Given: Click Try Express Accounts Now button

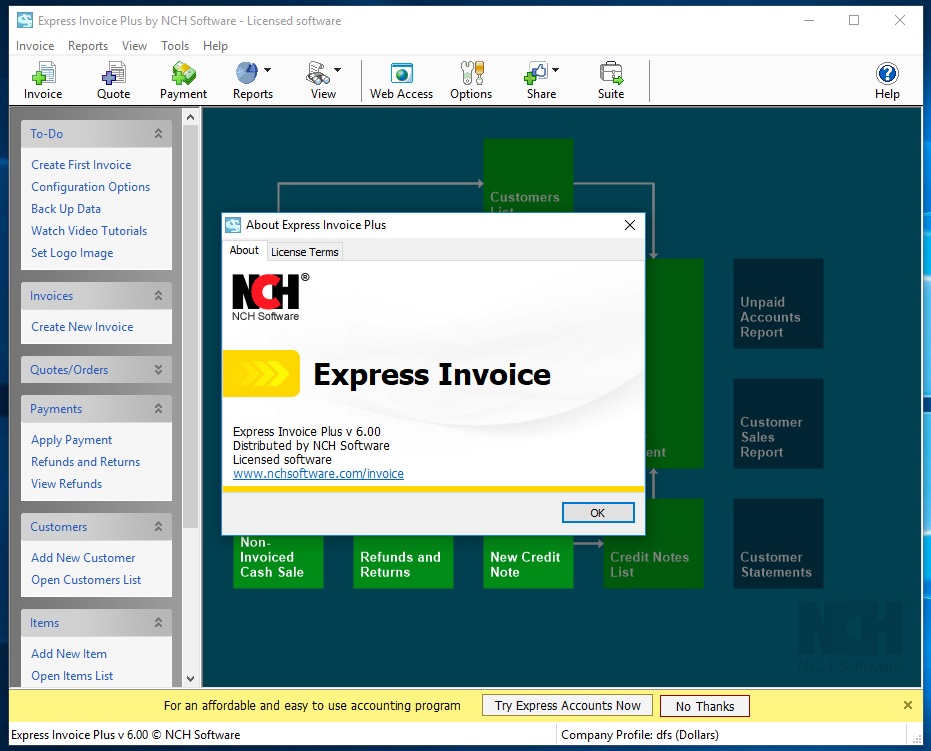Looking at the screenshot, I should (x=568, y=706).
